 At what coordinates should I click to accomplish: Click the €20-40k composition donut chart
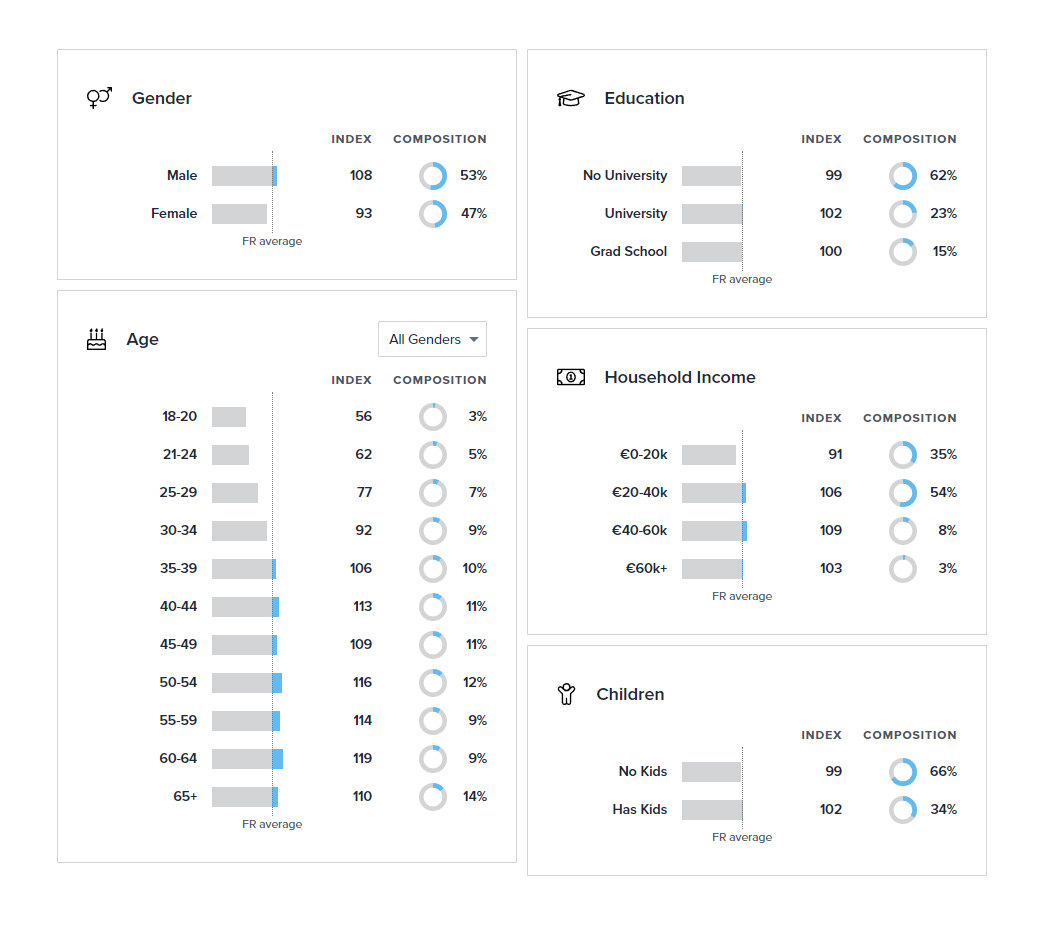click(x=903, y=493)
